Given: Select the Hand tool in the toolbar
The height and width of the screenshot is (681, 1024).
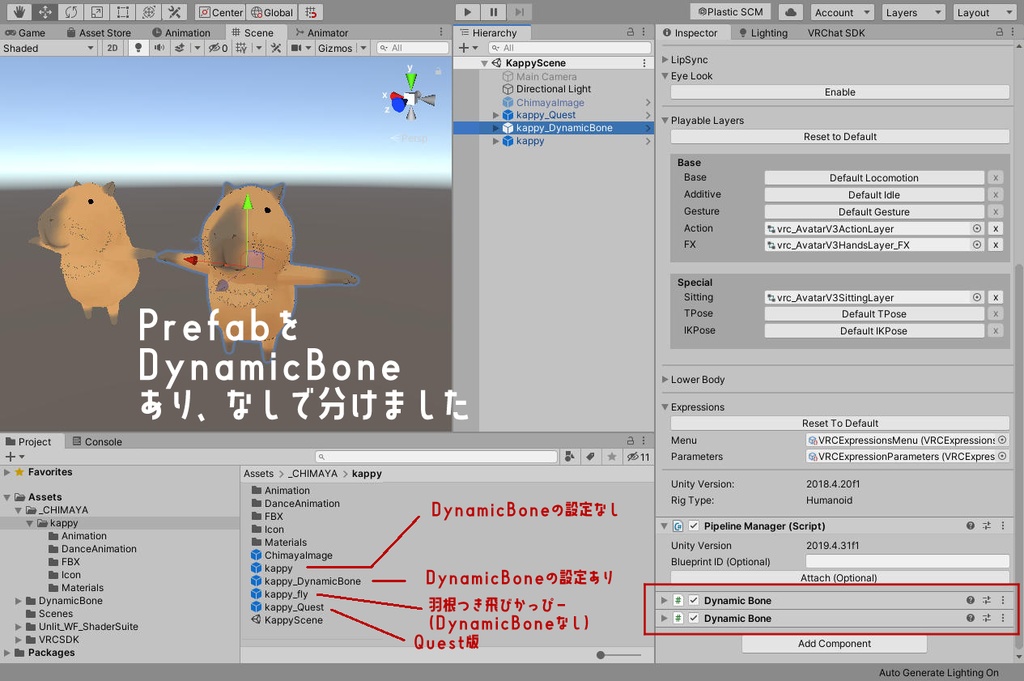Looking at the screenshot, I should click(x=19, y=12).
